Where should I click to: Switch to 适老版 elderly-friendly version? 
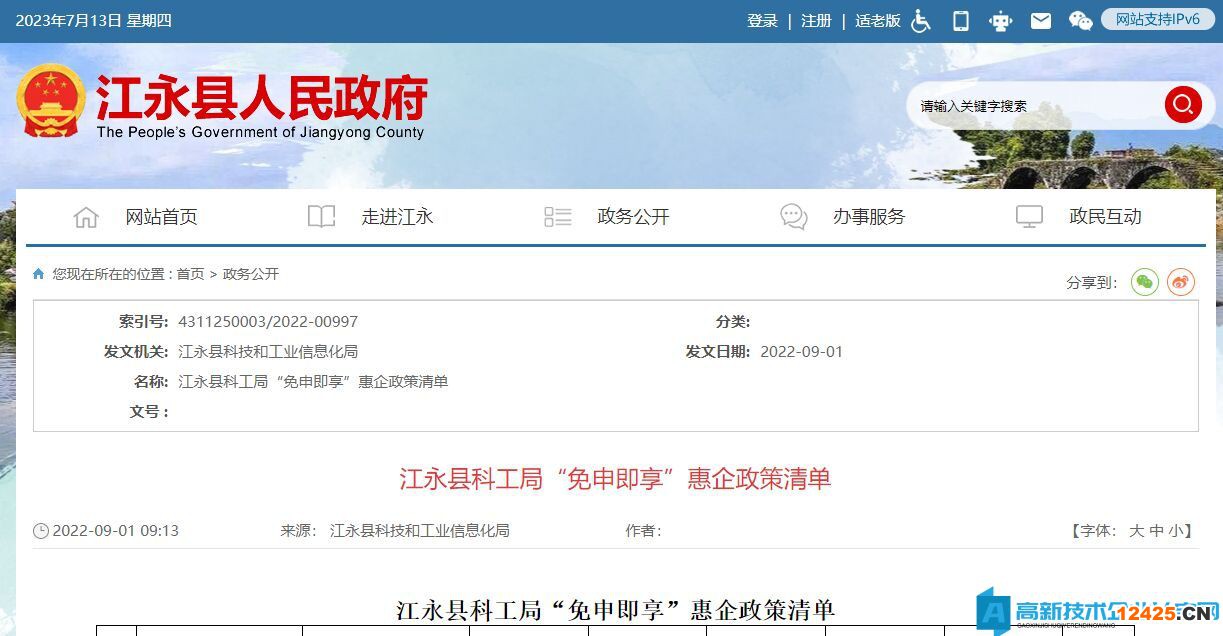point(878,21)
